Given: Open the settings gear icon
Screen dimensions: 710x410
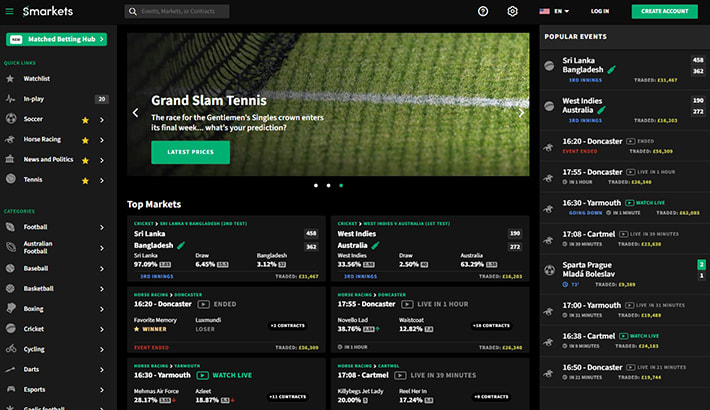Looking at the screenshot, I should click(512, 11).
